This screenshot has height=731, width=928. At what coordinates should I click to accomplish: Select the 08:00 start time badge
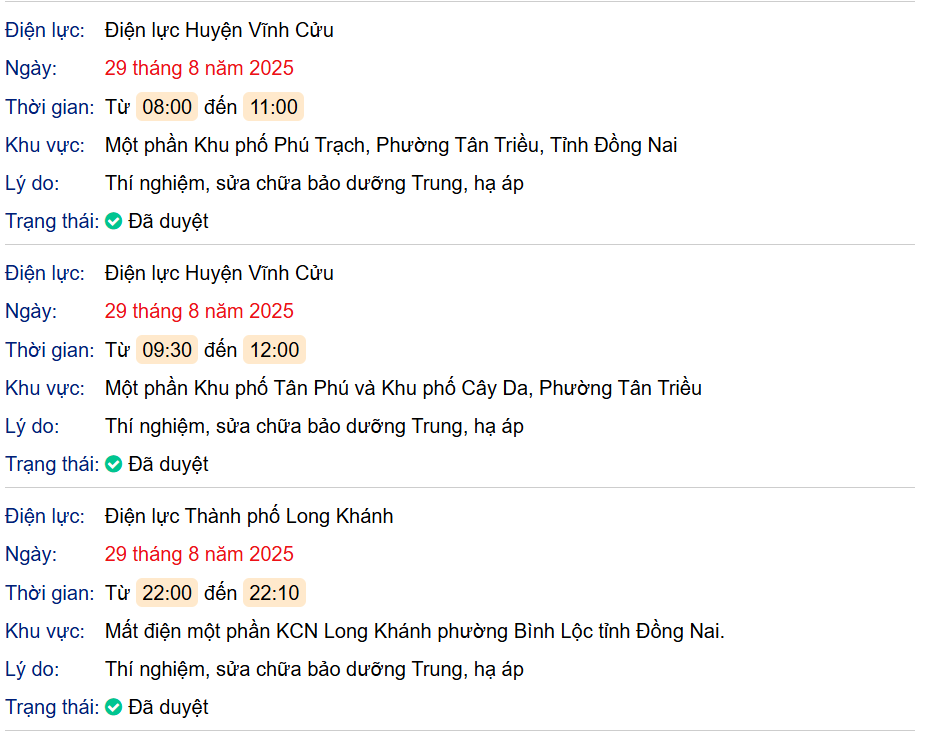(167, 107)
